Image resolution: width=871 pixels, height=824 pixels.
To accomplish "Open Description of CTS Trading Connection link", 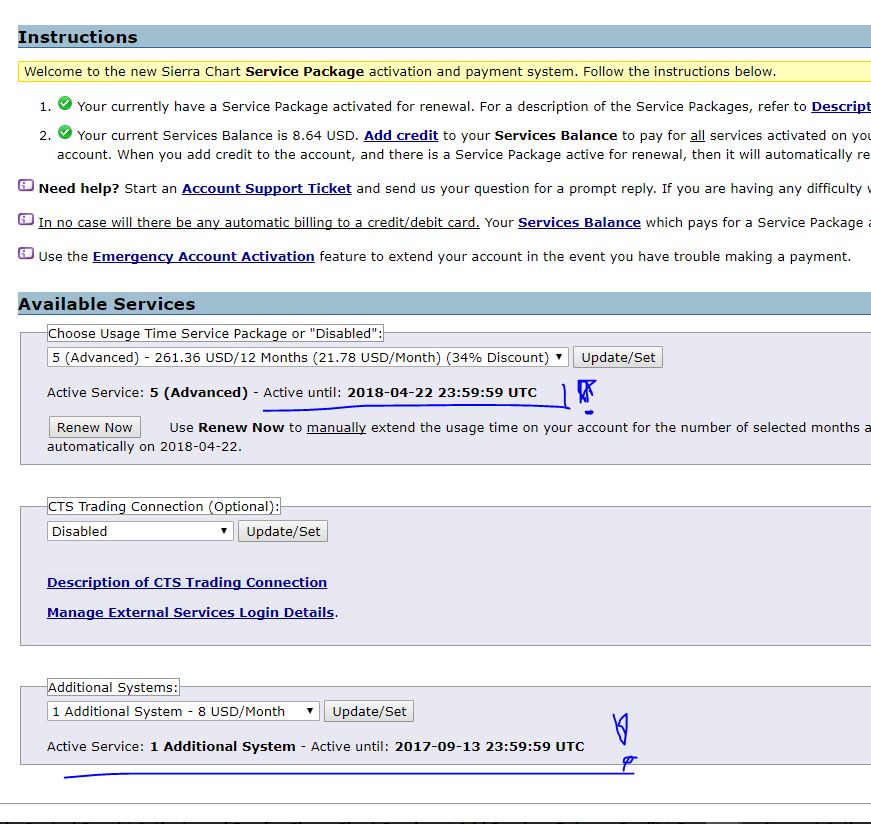I will click(x=187, y=582).
